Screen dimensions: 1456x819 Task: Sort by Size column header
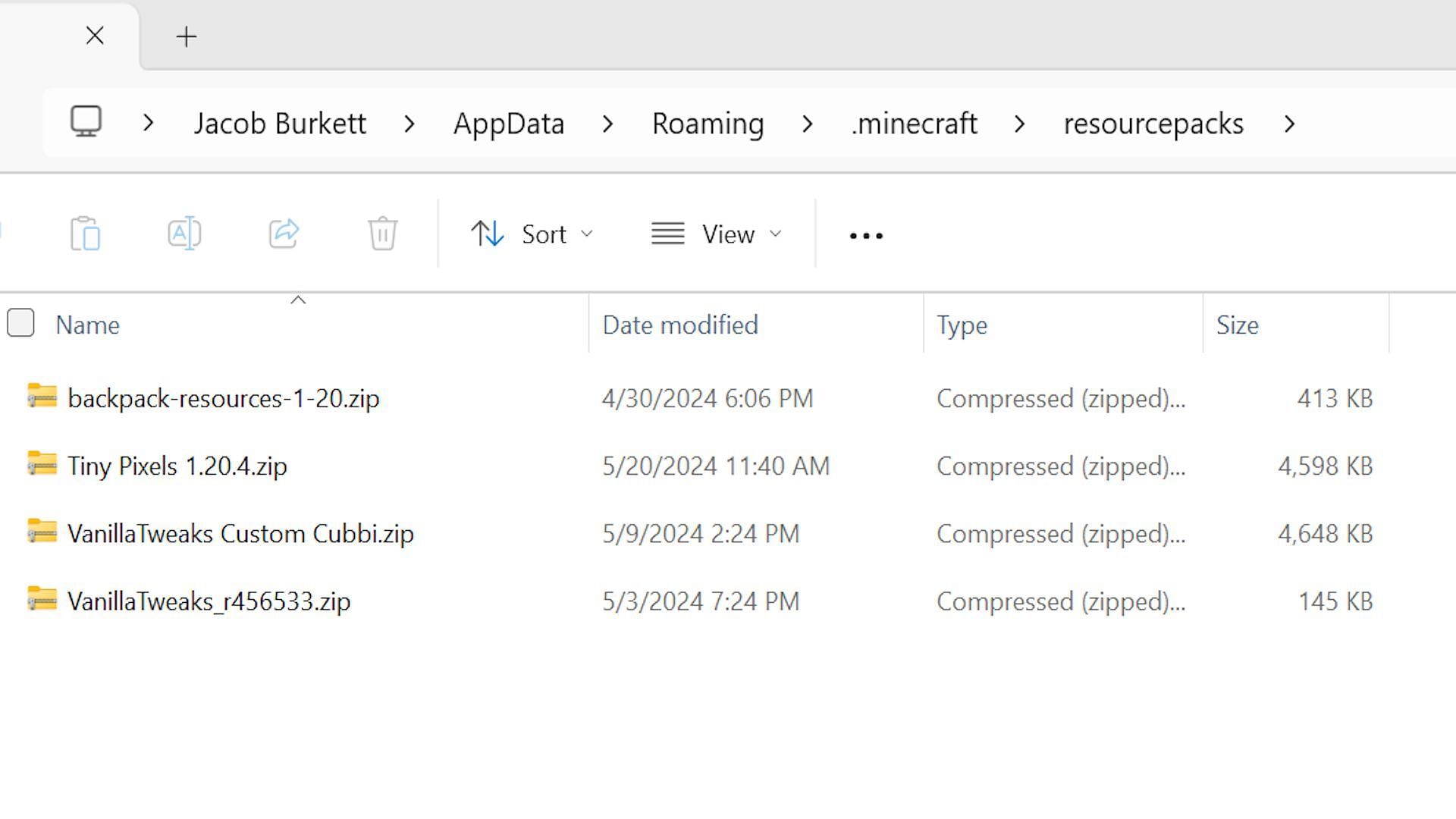pyautogui.click(x=1238, y=325)
